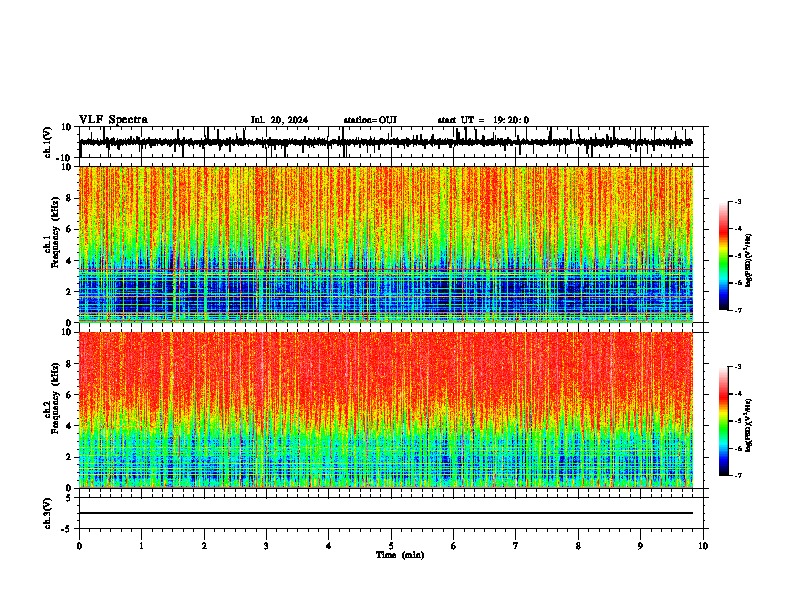792x612 pixels.
Task: Click the "-5" tick on ch.3 voltage axis
Action: [67, 529]
